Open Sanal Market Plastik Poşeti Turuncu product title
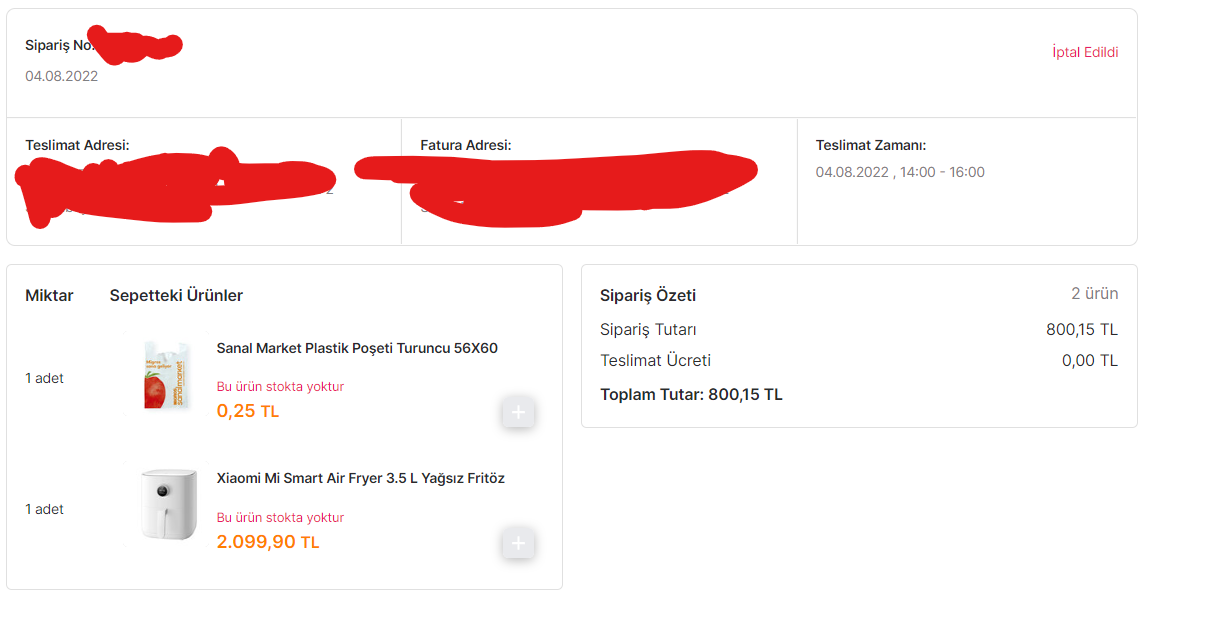 tap(357, 348)
